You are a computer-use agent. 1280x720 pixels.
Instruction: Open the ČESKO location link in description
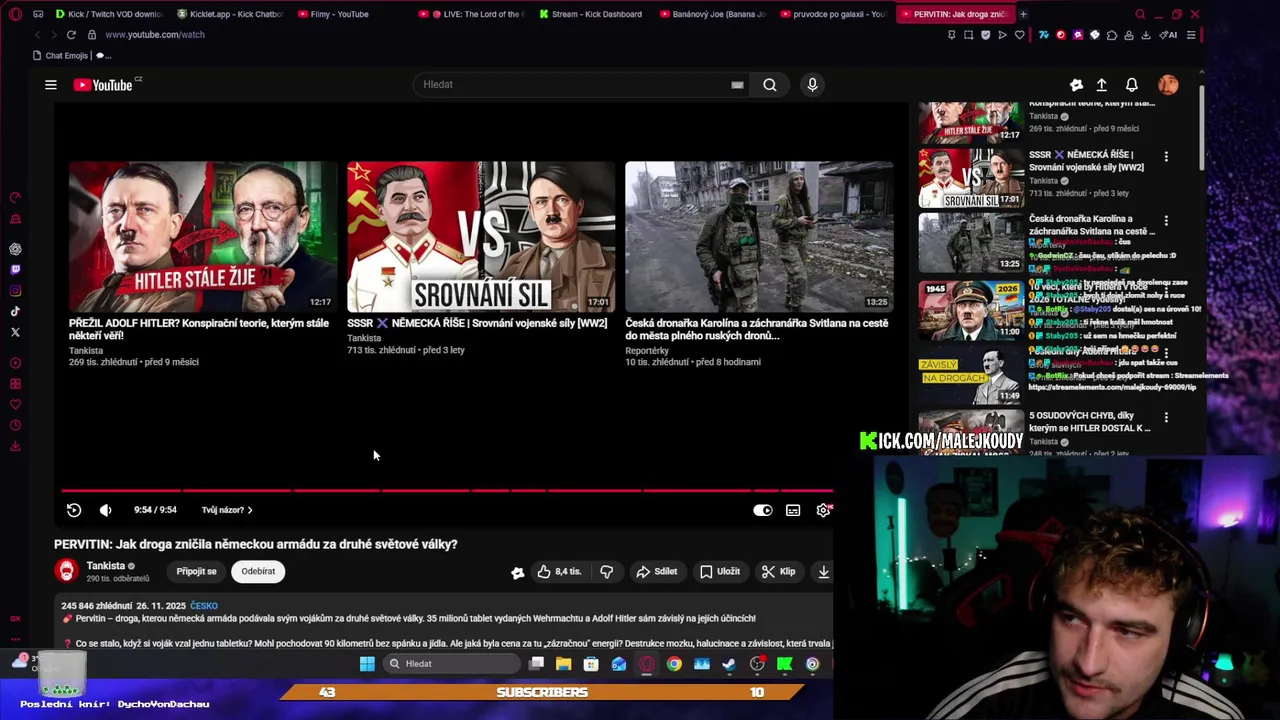point(204,606)
